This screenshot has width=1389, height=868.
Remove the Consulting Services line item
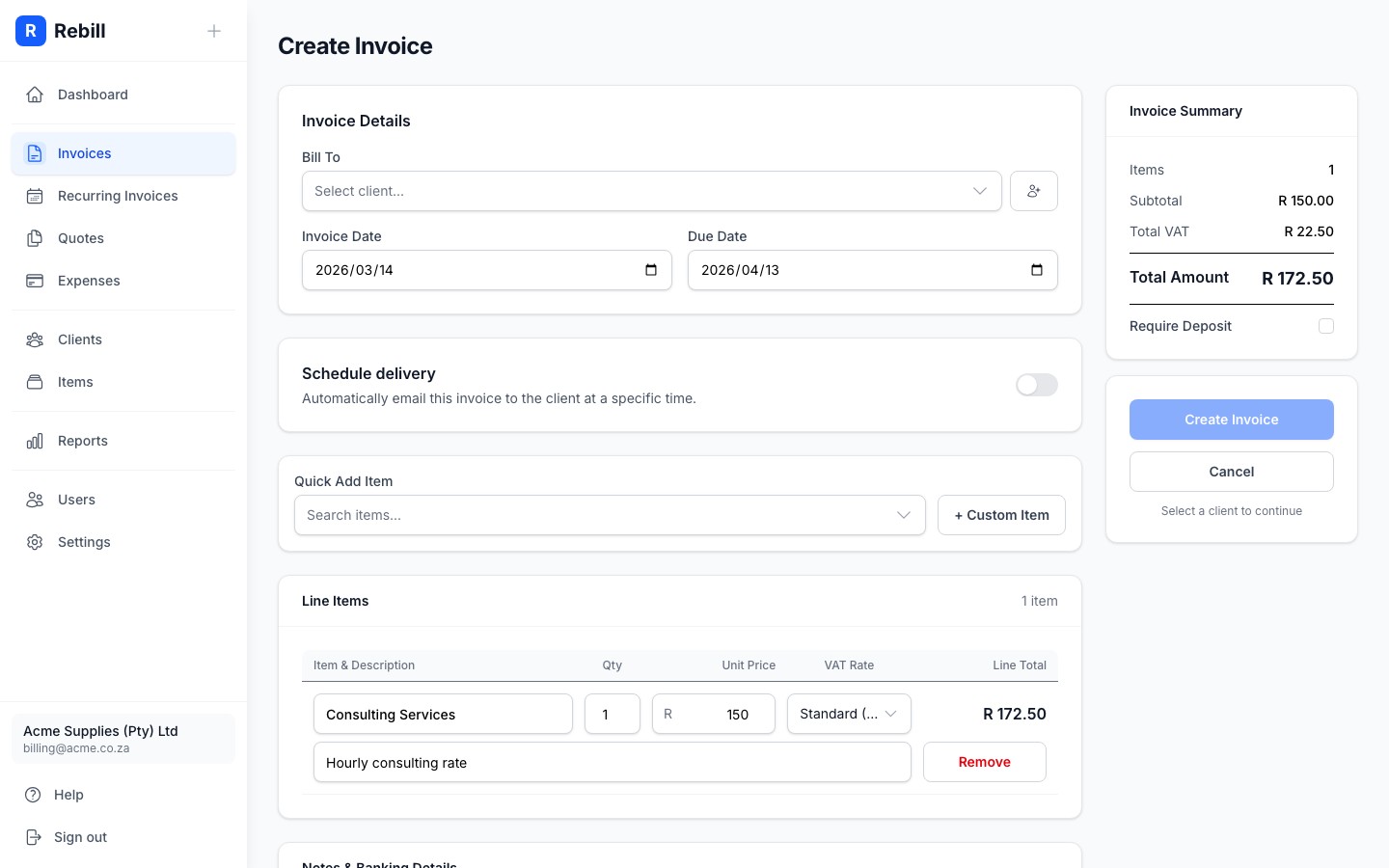984,762
